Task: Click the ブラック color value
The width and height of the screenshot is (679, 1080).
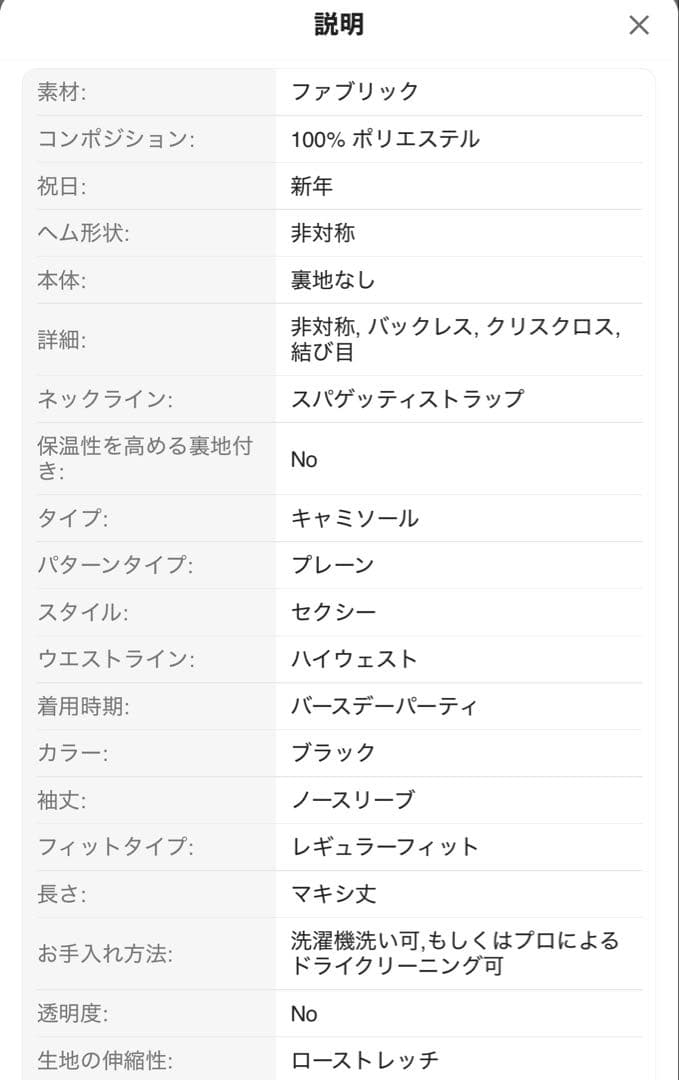Action: [333, 753]
